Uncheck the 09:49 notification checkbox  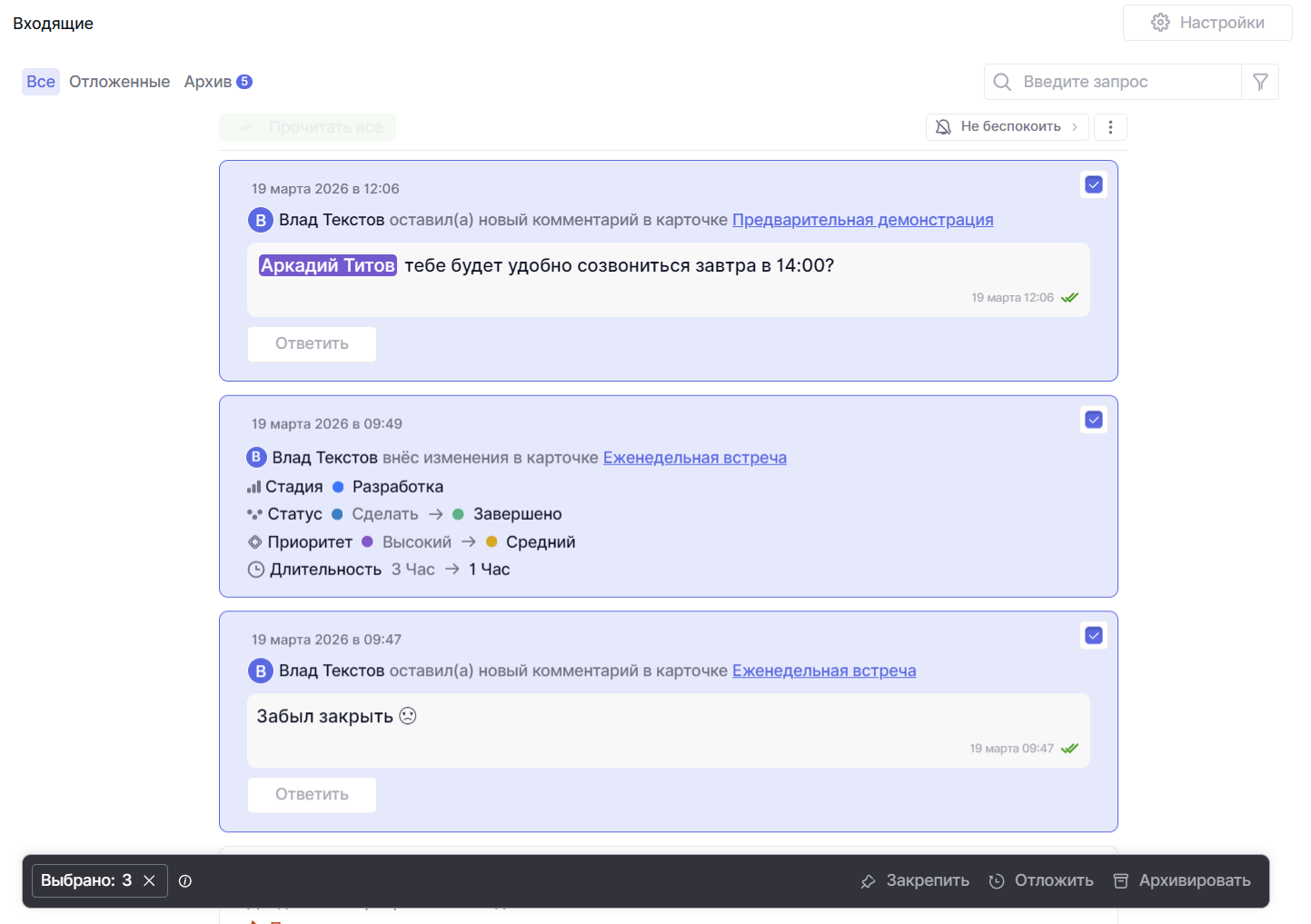(1094, 420)
